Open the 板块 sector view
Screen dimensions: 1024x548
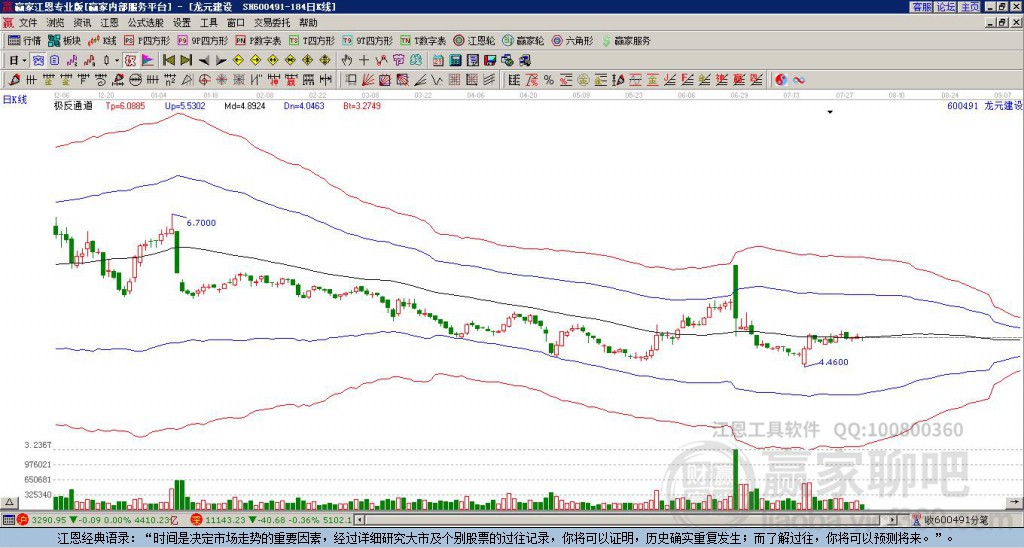point(64,40)
